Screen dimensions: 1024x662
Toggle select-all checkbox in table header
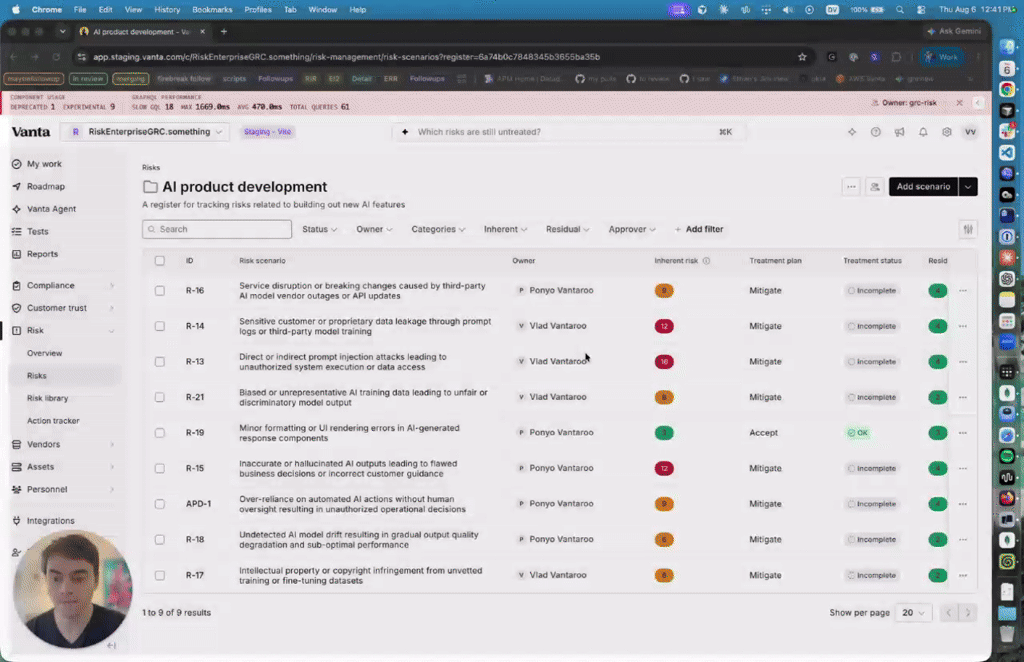coord(159,260)
